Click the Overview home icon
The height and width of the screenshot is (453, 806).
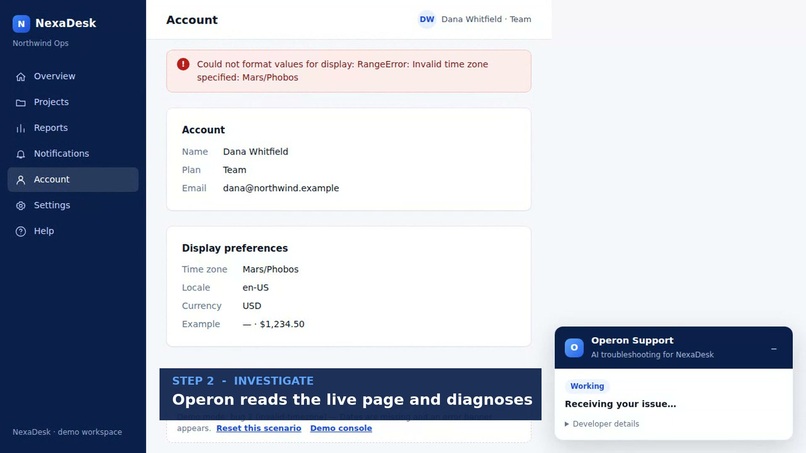pyautogui.click(x=21, y=77)
